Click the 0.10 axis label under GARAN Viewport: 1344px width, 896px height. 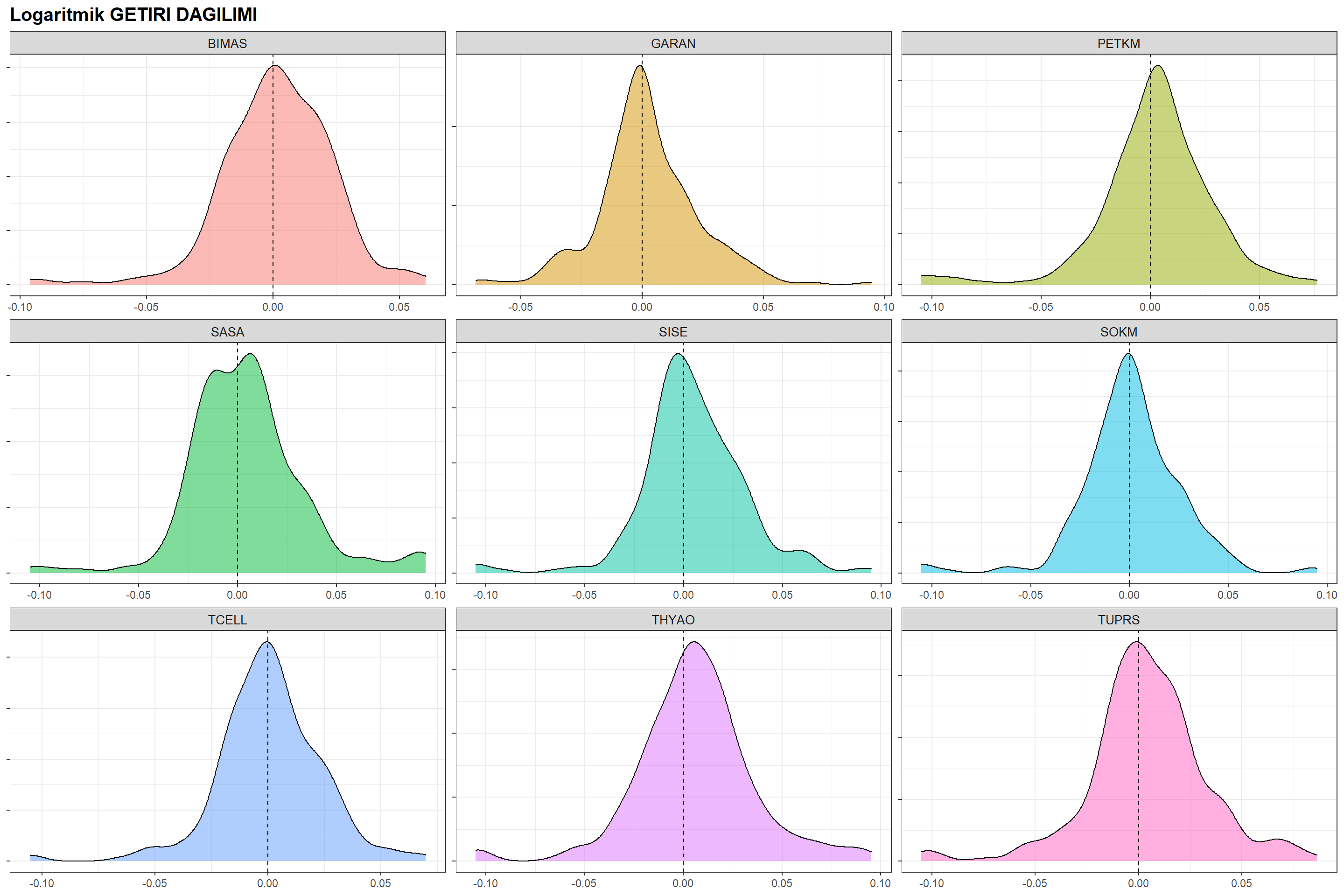(x=884, y=307)
